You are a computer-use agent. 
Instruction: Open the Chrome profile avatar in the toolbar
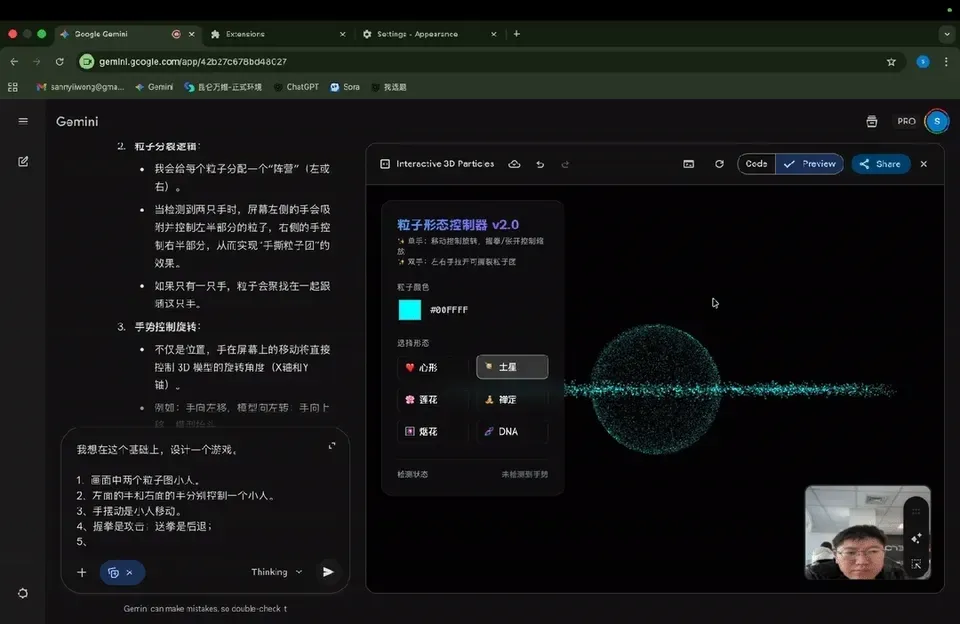[923, 62]
